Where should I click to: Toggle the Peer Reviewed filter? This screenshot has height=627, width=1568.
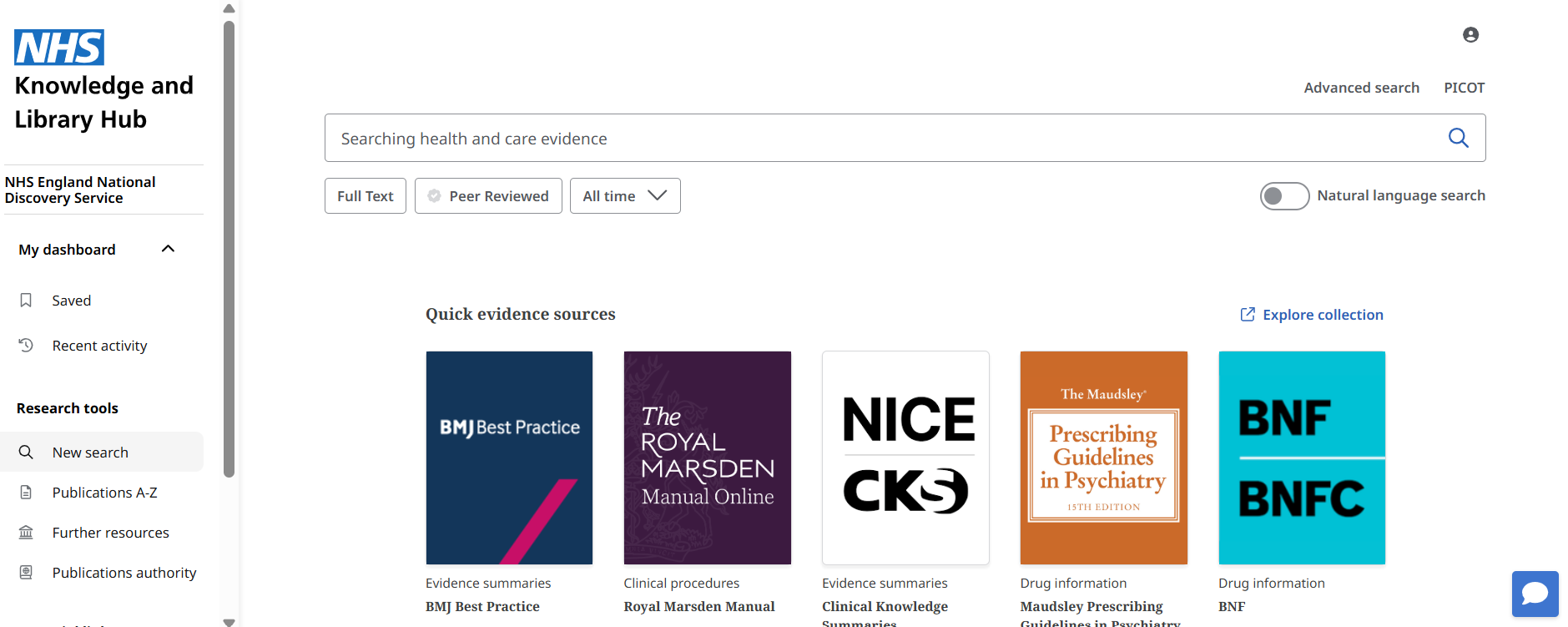pyautogui.click(x=487, y=195)
